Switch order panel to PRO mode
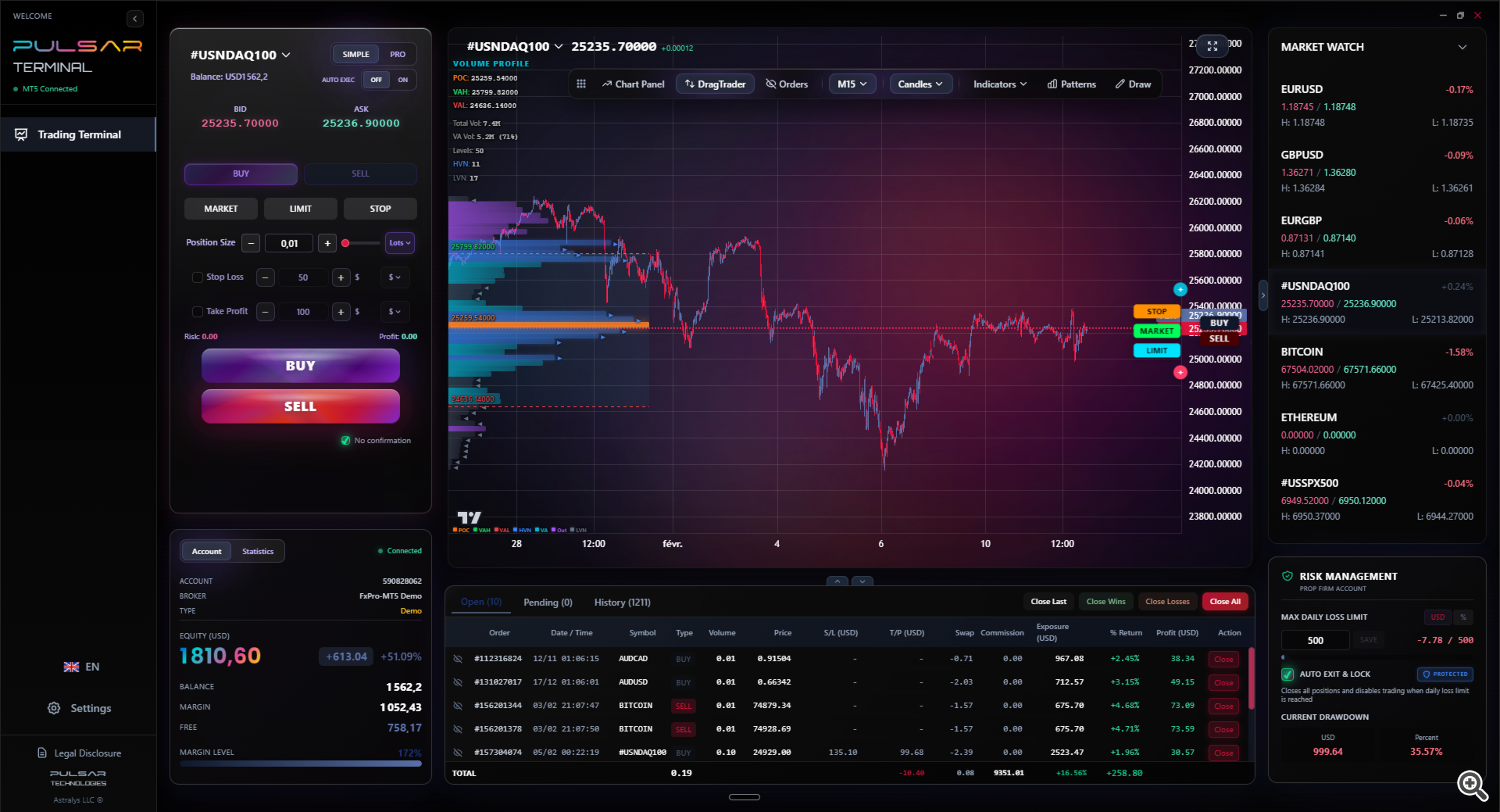Viewport: 1500px width, 812px height. [398, 54]
